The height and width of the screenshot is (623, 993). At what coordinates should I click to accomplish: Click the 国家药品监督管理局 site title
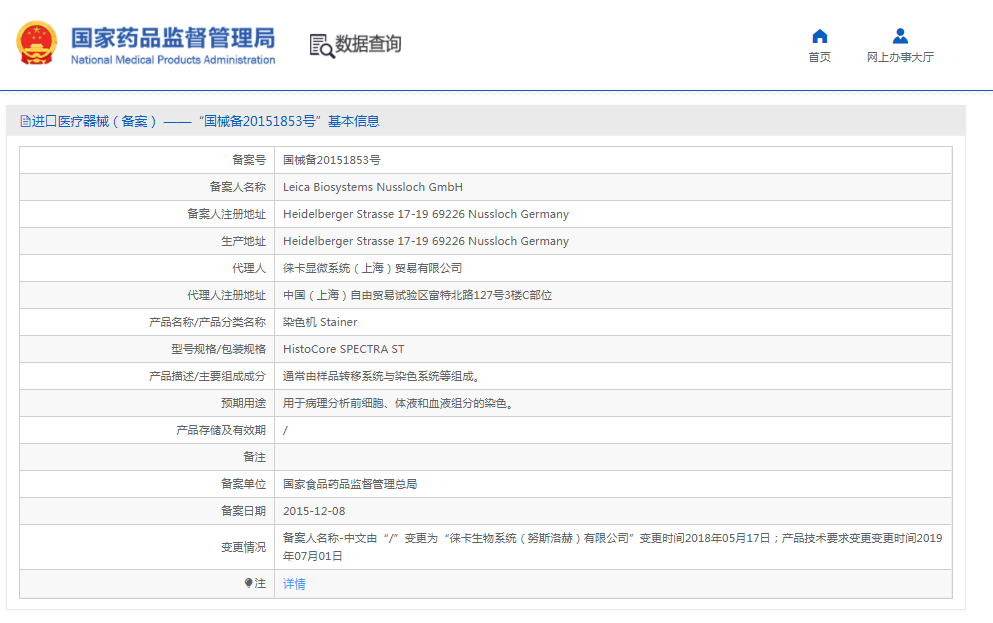[172, 37]
